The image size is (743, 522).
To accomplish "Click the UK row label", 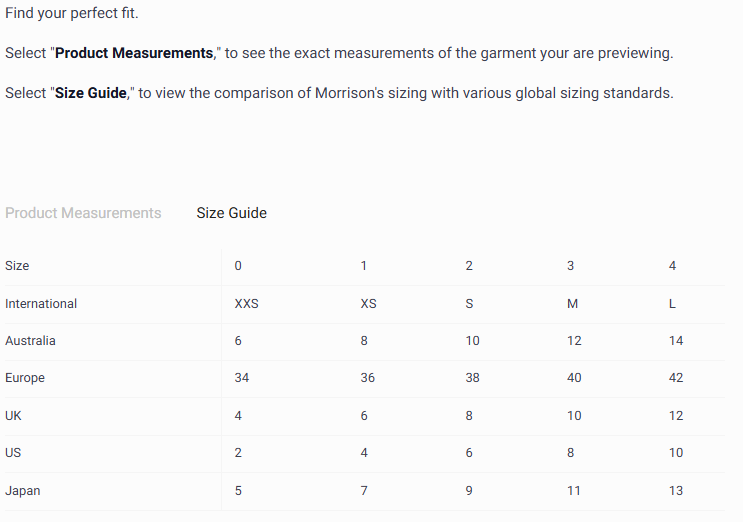I will pos(14,416).
